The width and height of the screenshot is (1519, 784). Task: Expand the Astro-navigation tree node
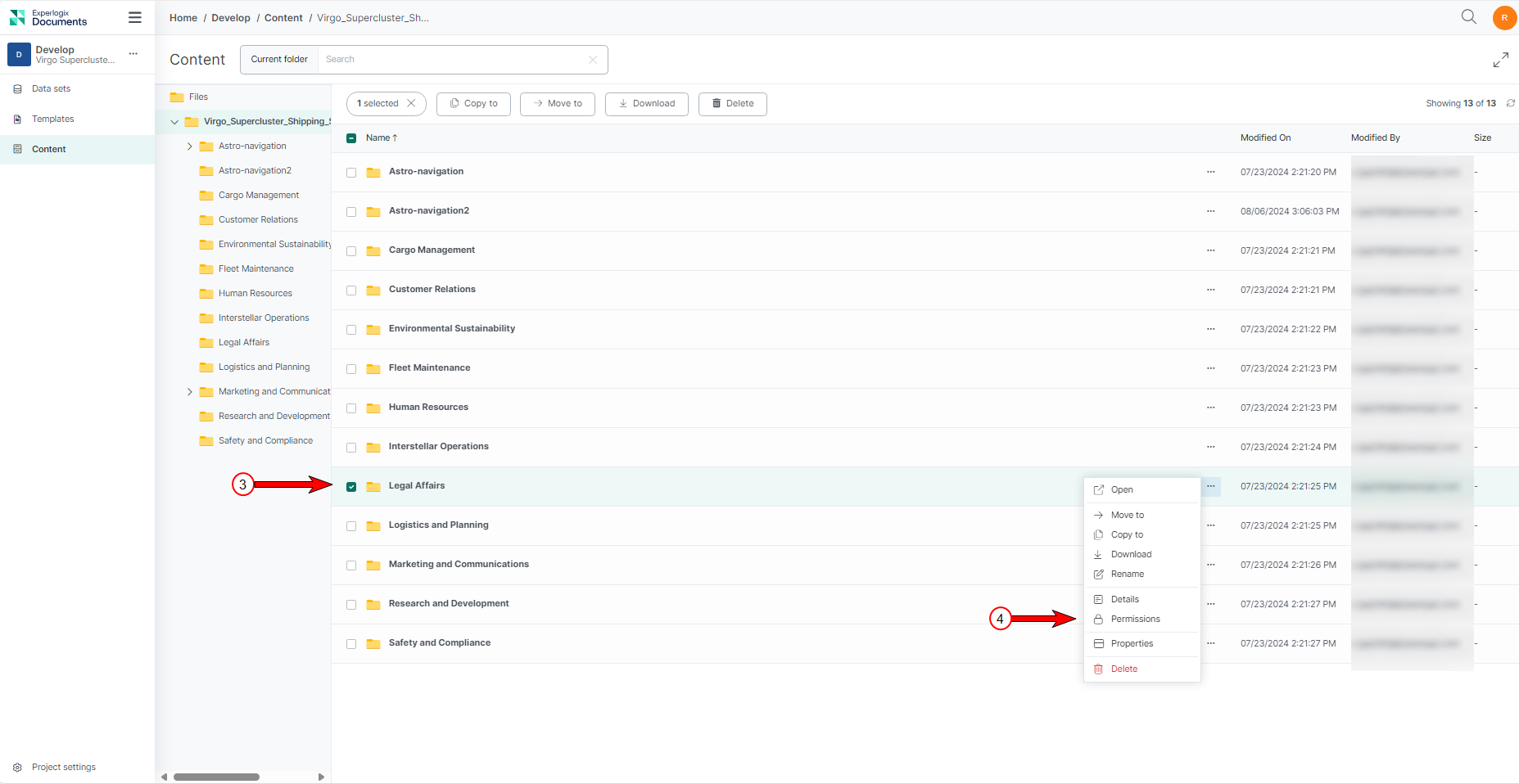click(x=189, y=146)
